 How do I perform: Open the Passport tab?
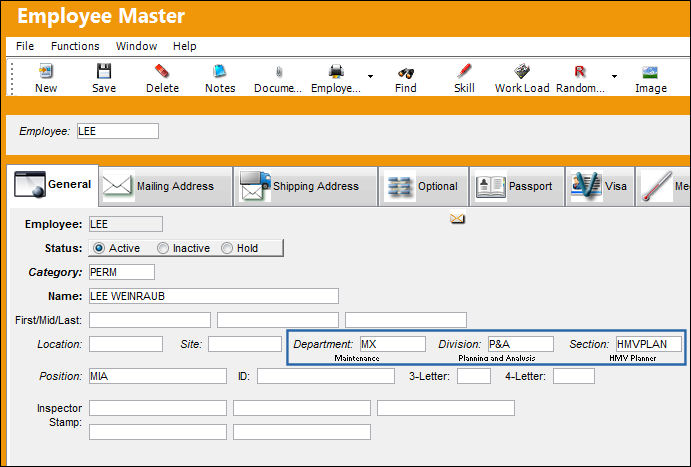(517, 186)
